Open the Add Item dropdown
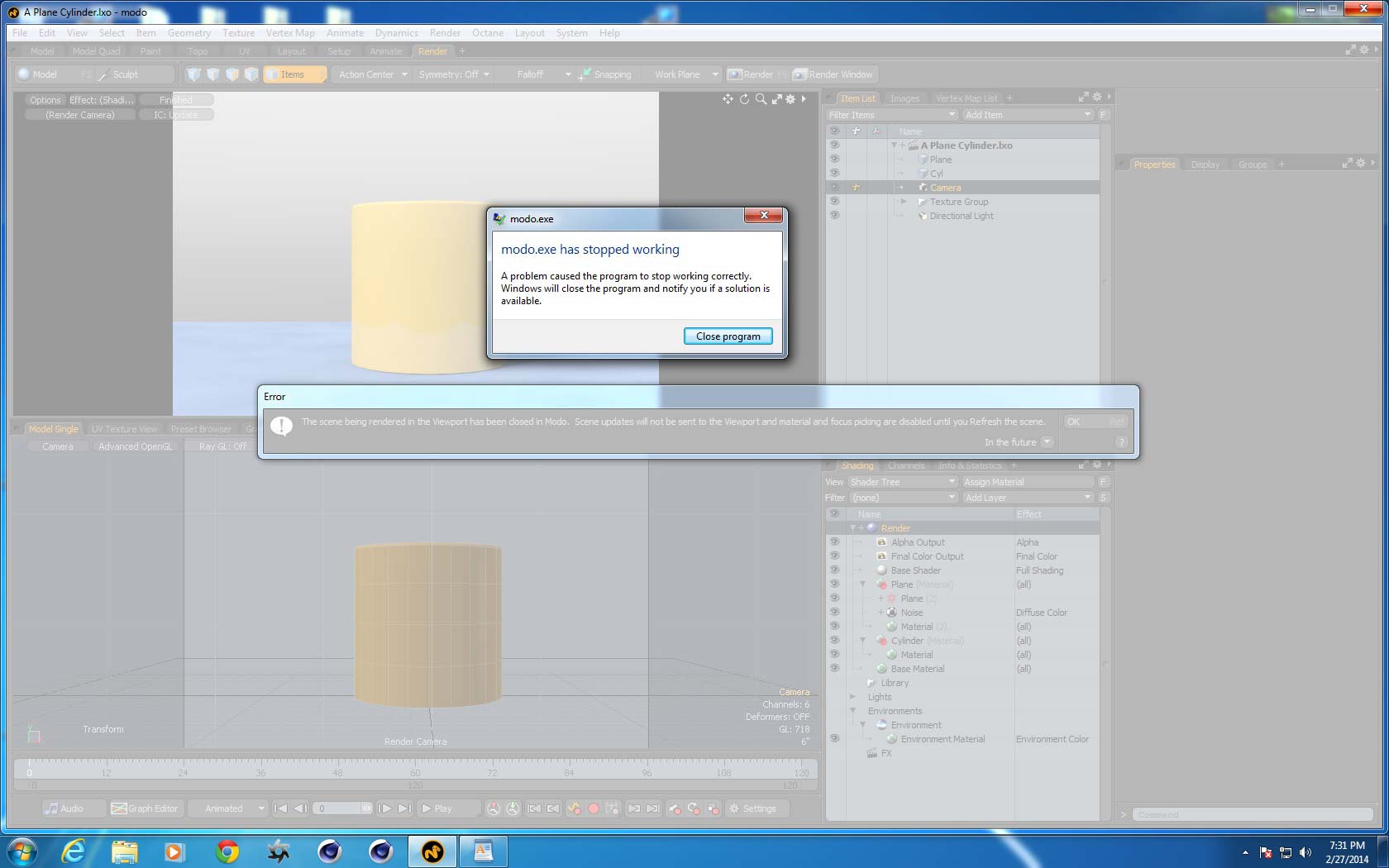Image resolution: width=1389 pixels, height=868 pixels. 1029,115
